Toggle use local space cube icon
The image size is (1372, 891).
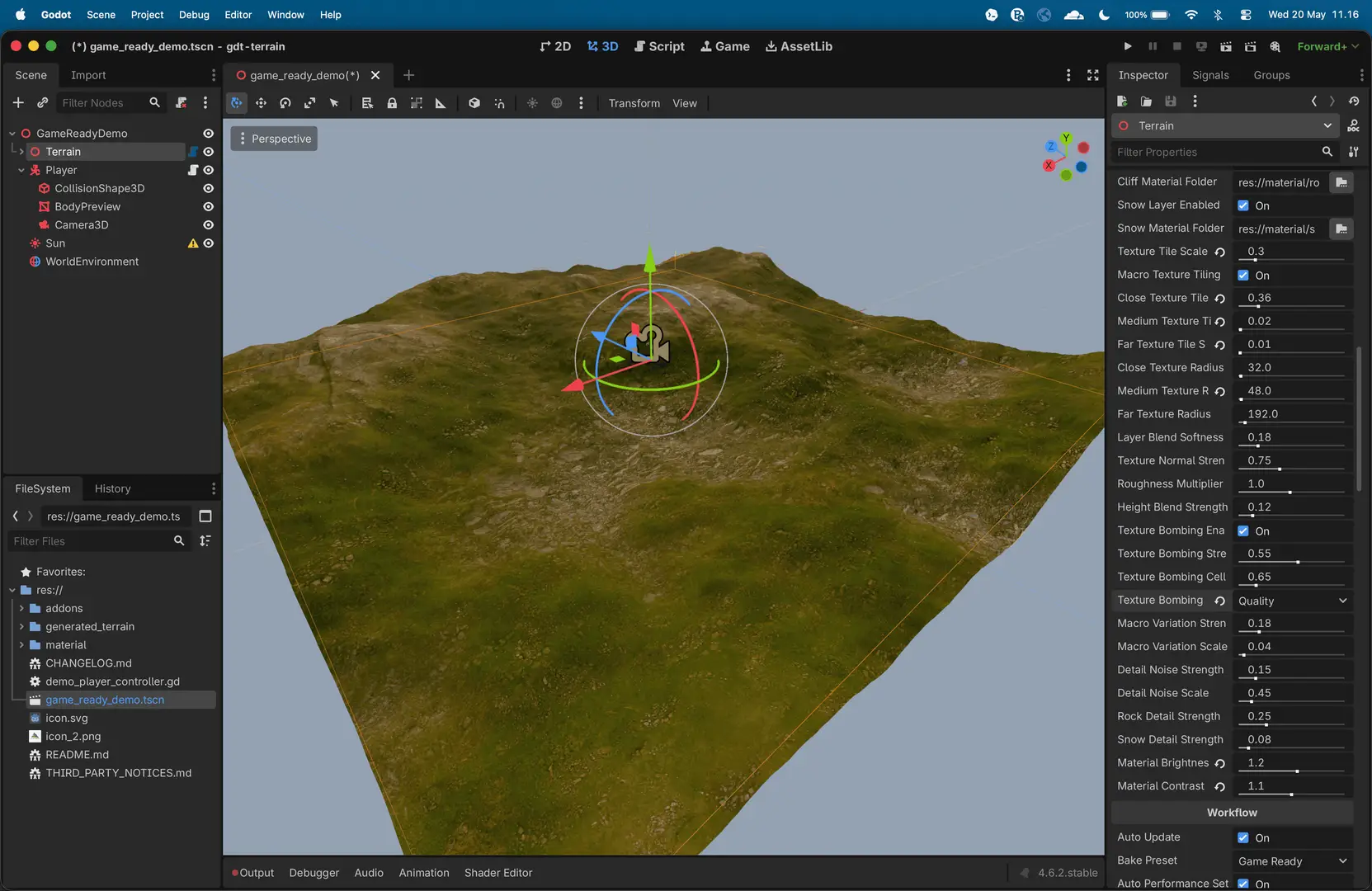pyautogui.click(x=474, y=103)
